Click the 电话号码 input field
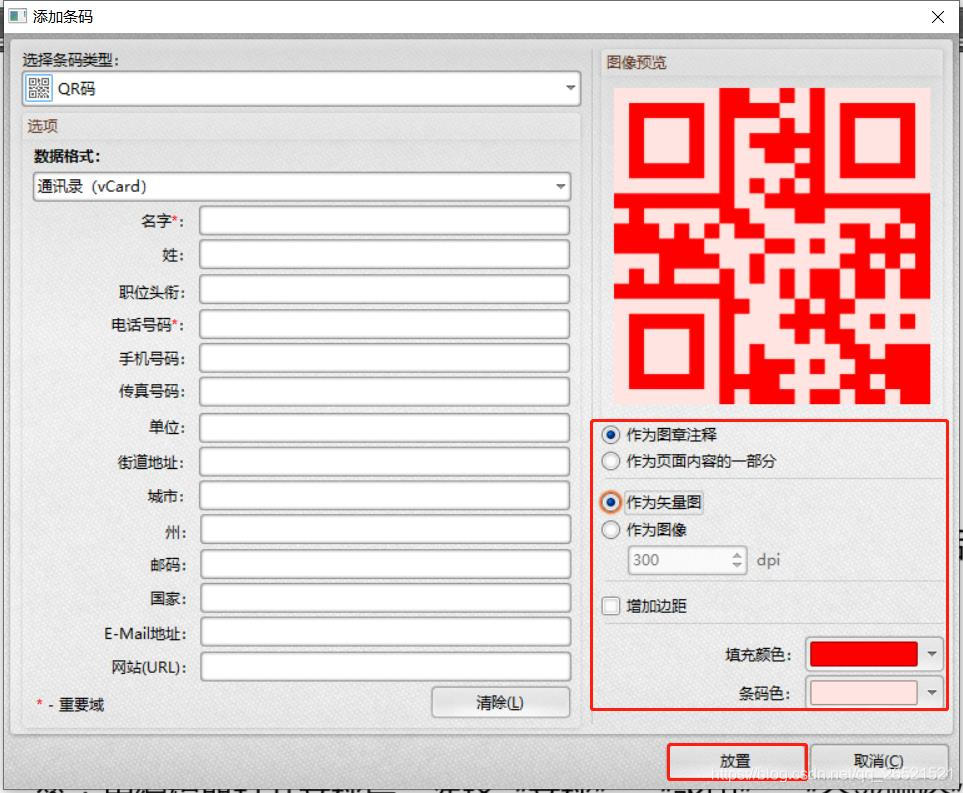Viewport: 963px width, 793px height. [x=384, y=324]
